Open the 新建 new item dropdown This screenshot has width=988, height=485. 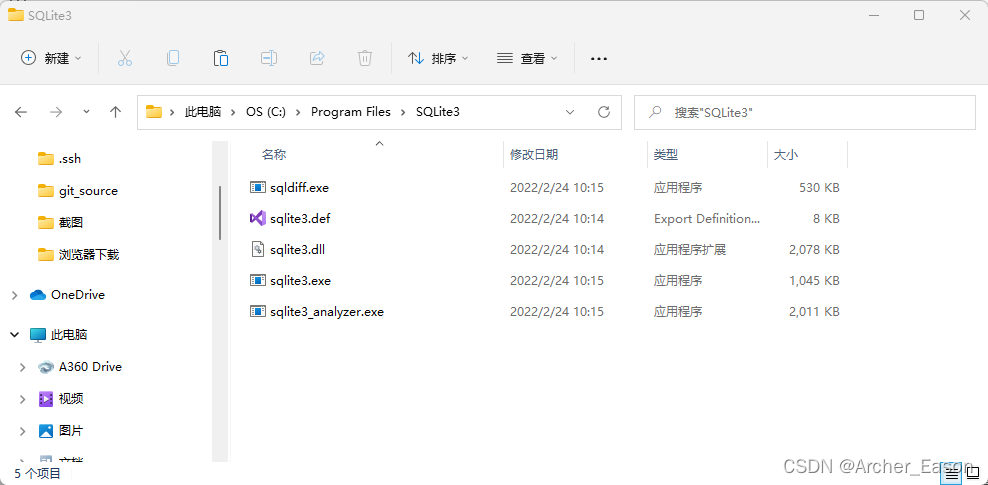point(51,59)
